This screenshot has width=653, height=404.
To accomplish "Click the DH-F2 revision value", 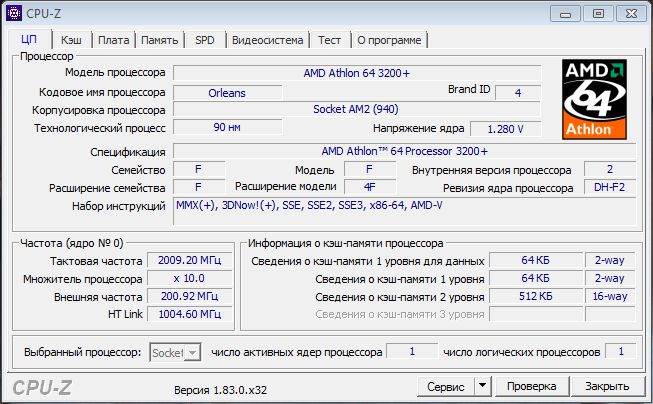I will (610, 187).
